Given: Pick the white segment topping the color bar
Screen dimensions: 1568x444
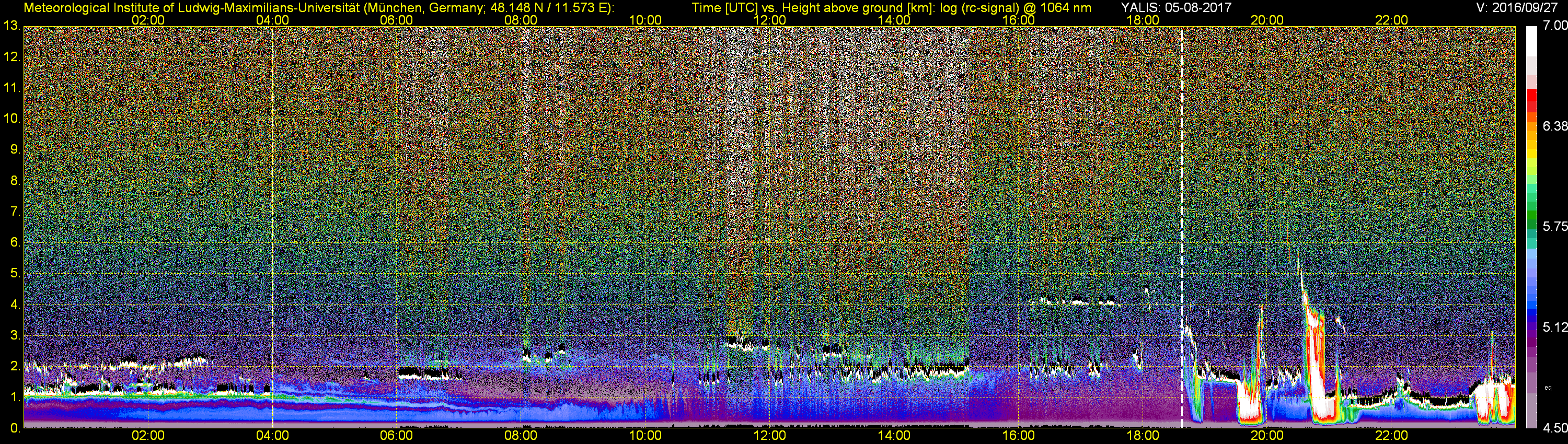Looking at the screenshot, I should (x=1531, y=42).
